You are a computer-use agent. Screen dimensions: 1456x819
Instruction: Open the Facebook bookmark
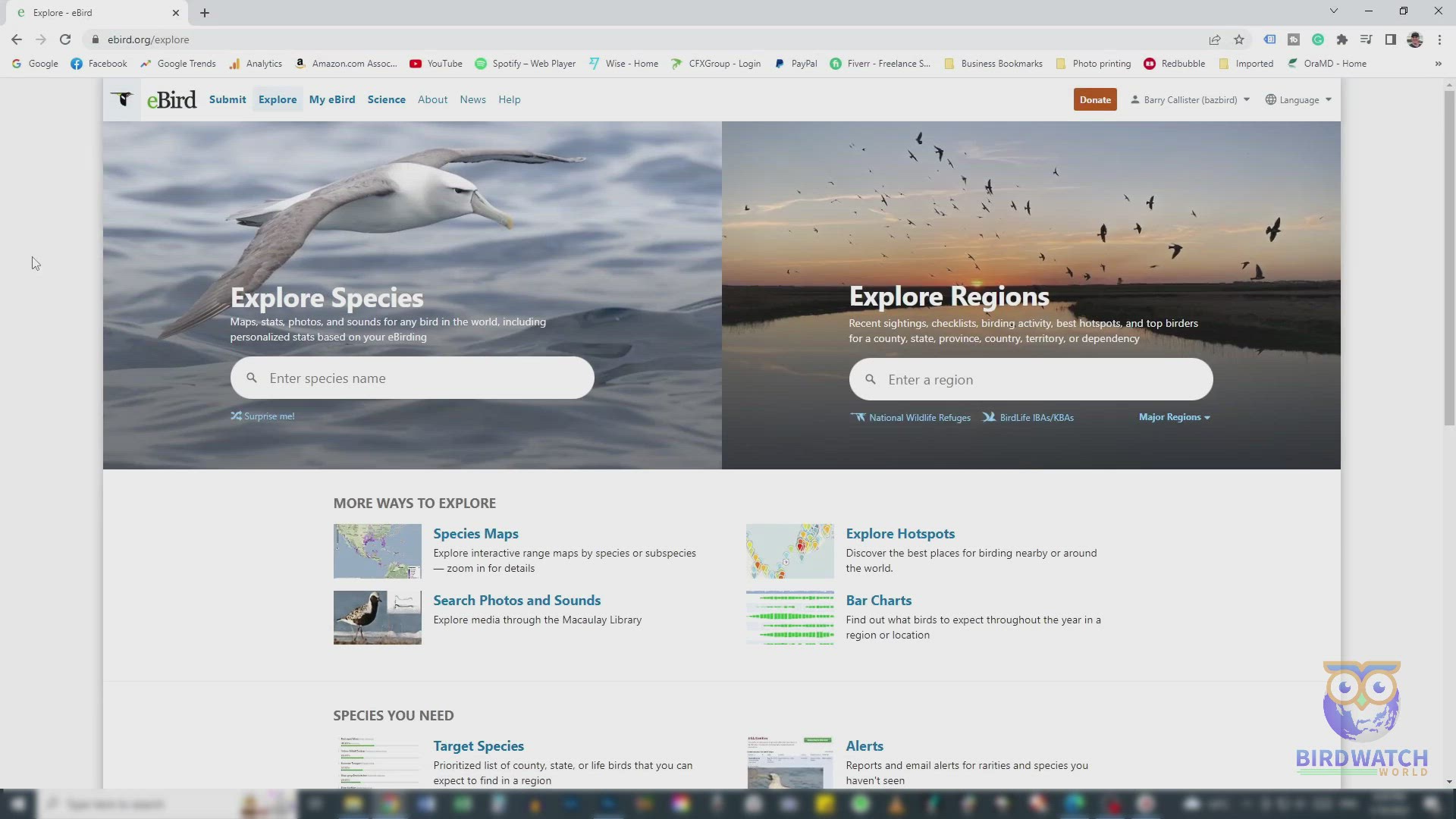pos(99,64)
